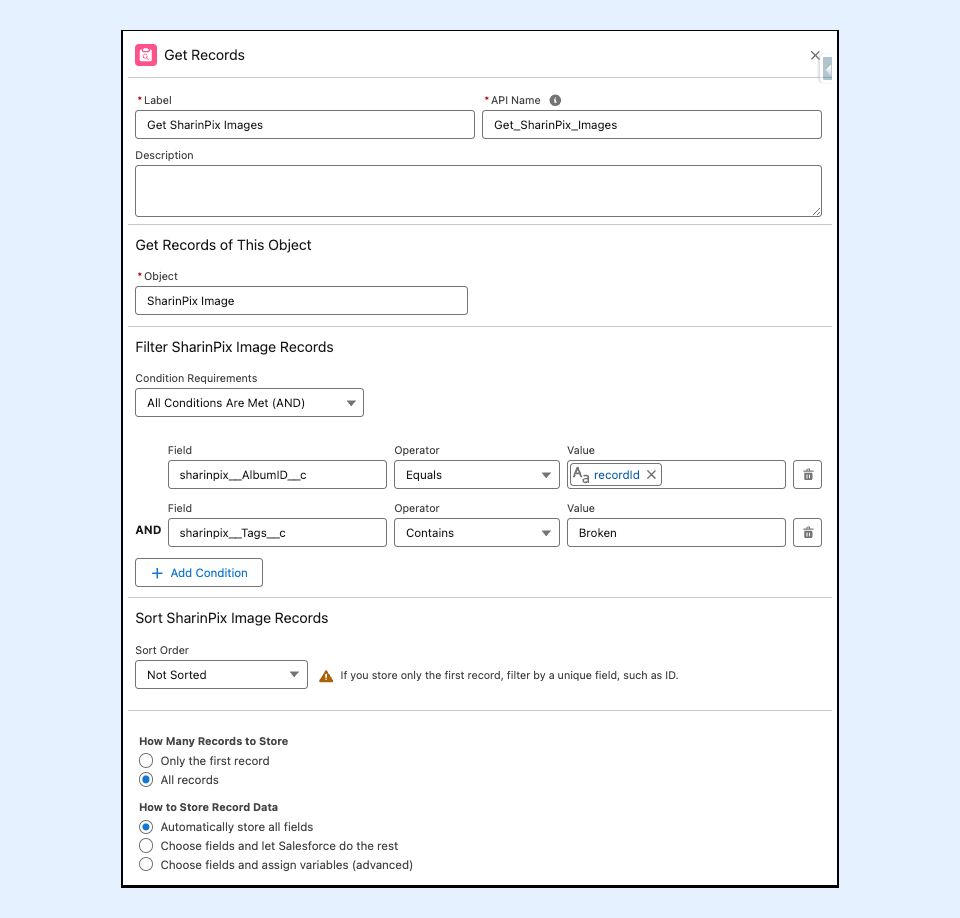Open the Contains operator dropdown
Screen dimensions: 960x918
coord(476,533)
